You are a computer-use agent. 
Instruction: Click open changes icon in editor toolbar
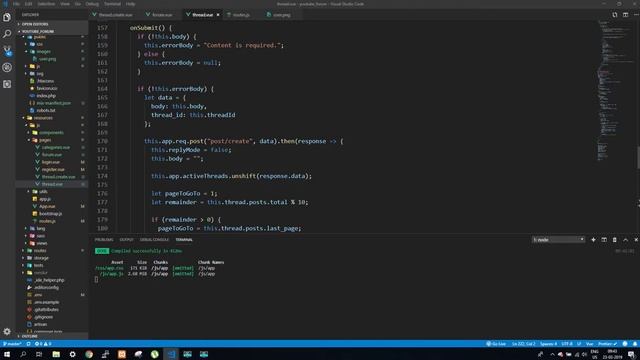click(x=615, y=15)
